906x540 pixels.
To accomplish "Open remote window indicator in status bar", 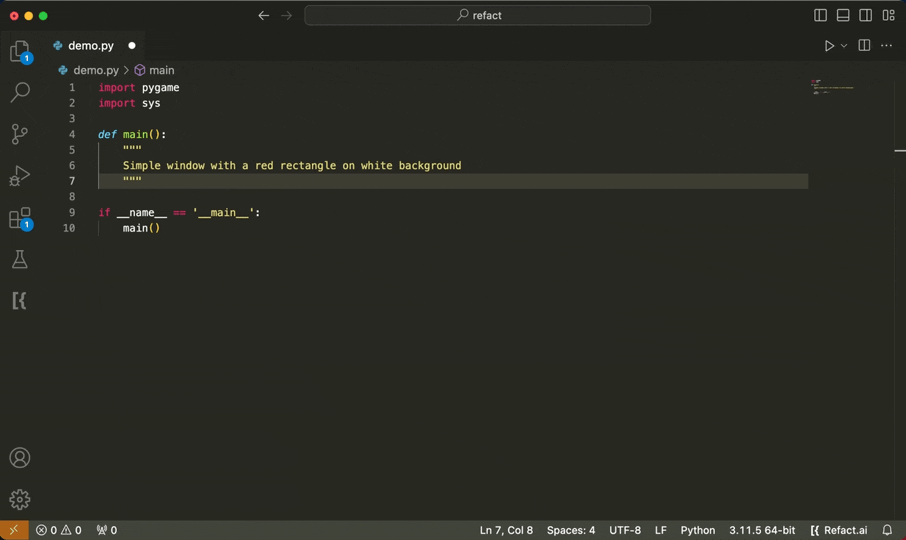I will click(14, 530).
